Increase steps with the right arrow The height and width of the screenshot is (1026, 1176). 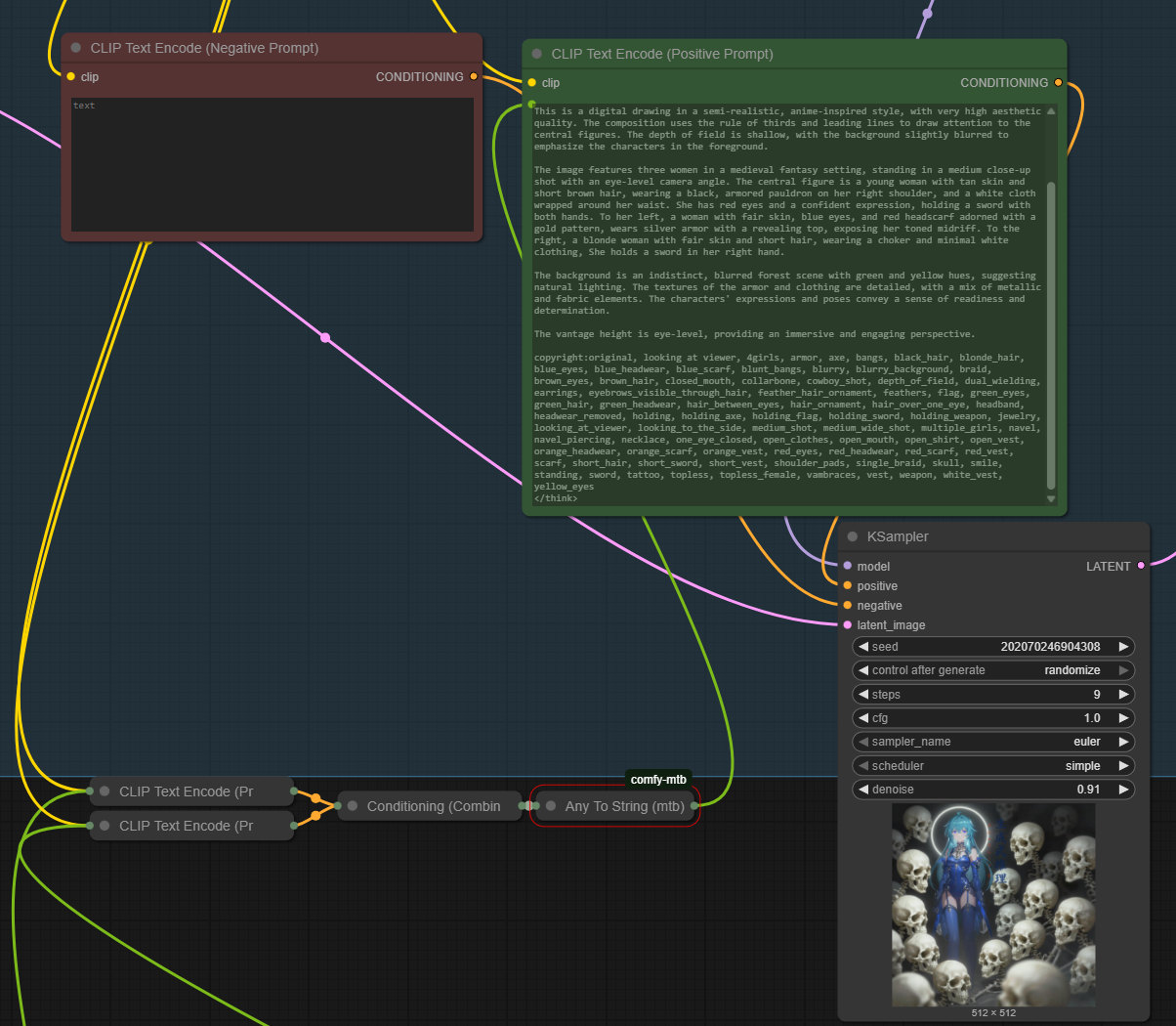[x=1123, y=694]
